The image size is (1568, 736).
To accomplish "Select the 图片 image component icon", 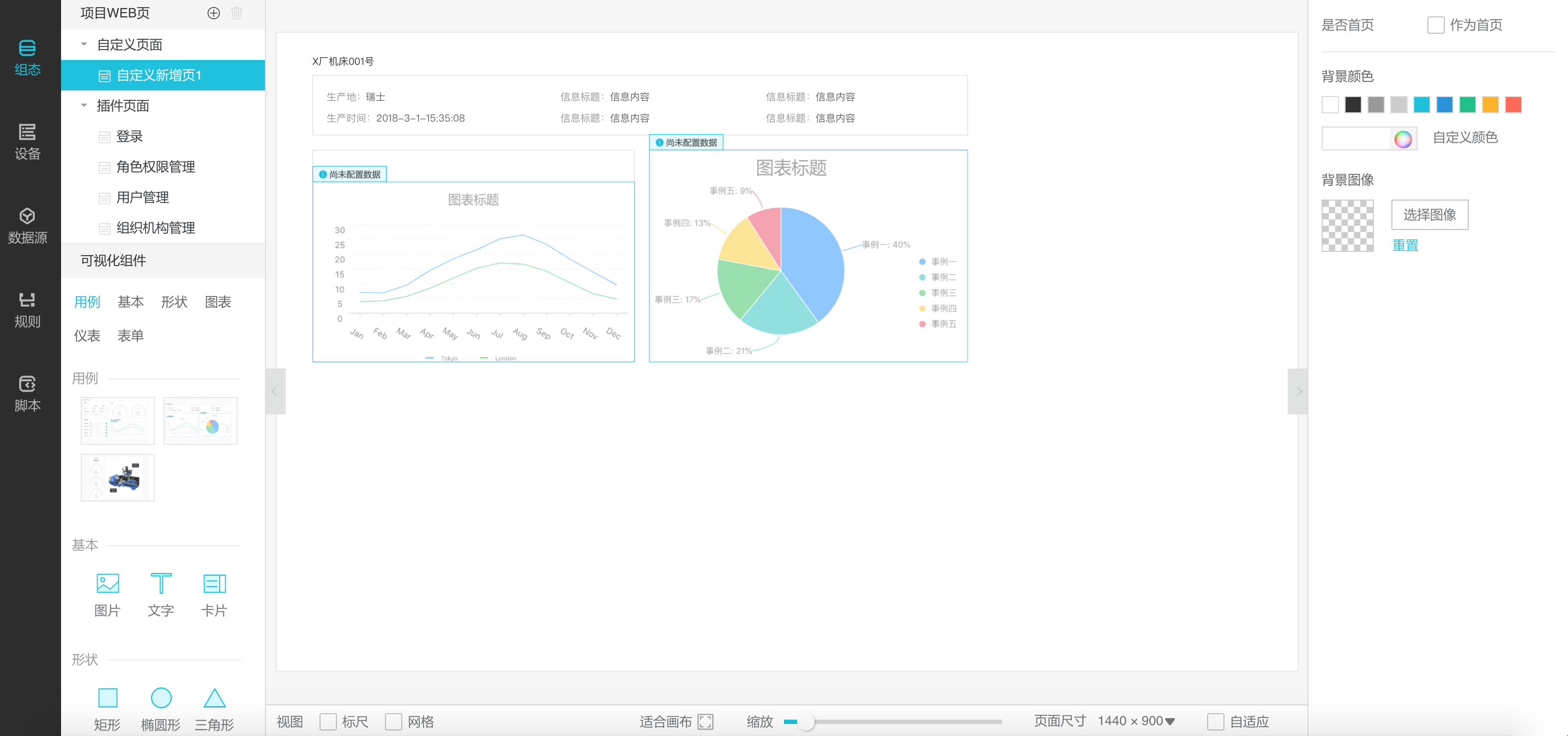I will (x=108, y=583).
